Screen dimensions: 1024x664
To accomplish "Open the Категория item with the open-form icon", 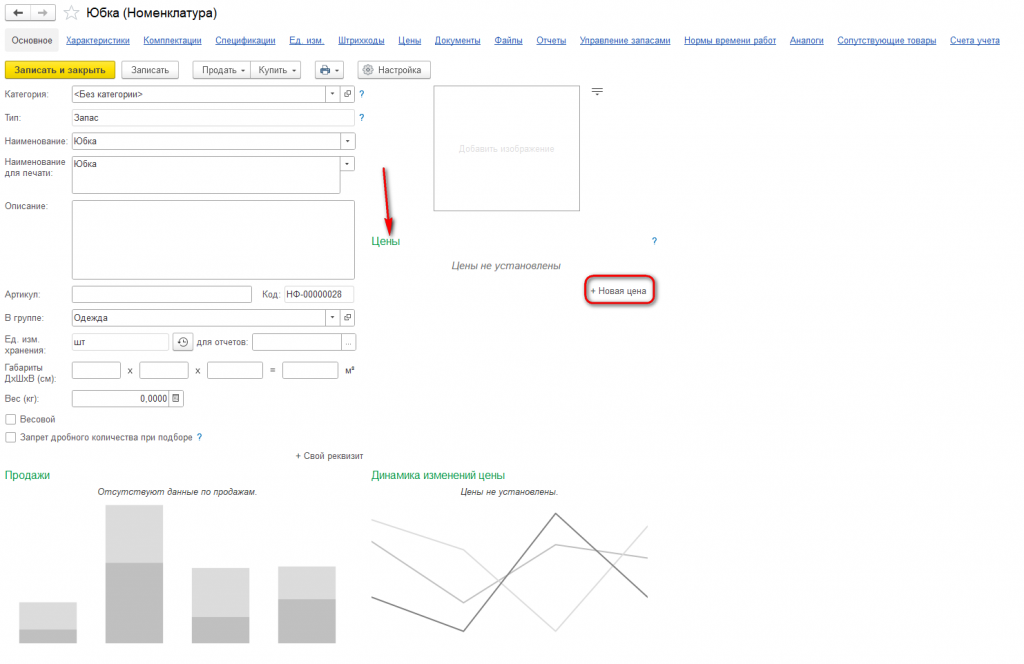I will pos(347,94).
